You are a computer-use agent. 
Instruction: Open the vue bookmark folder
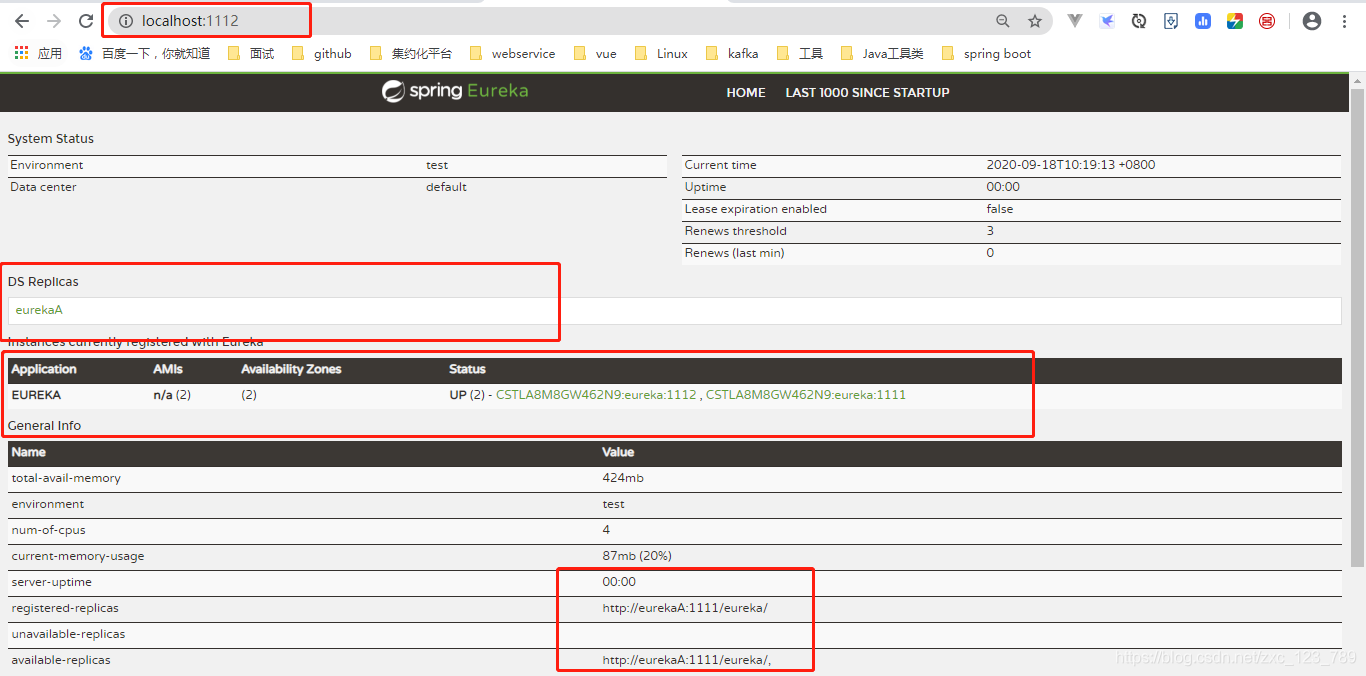coord(595,54)
